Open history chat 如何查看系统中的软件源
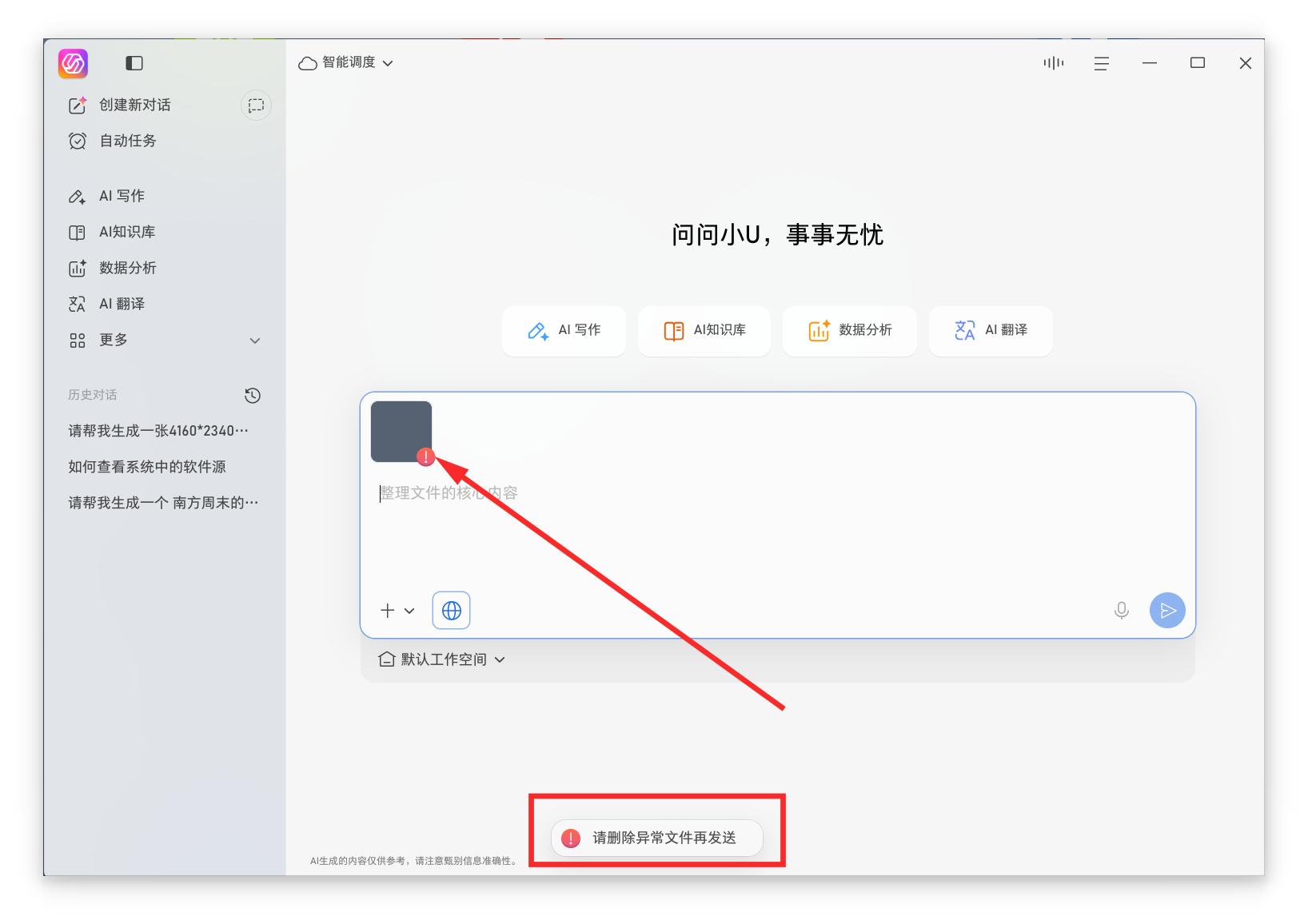This screenshot has width=1308, height=924. tap(147, 467)
